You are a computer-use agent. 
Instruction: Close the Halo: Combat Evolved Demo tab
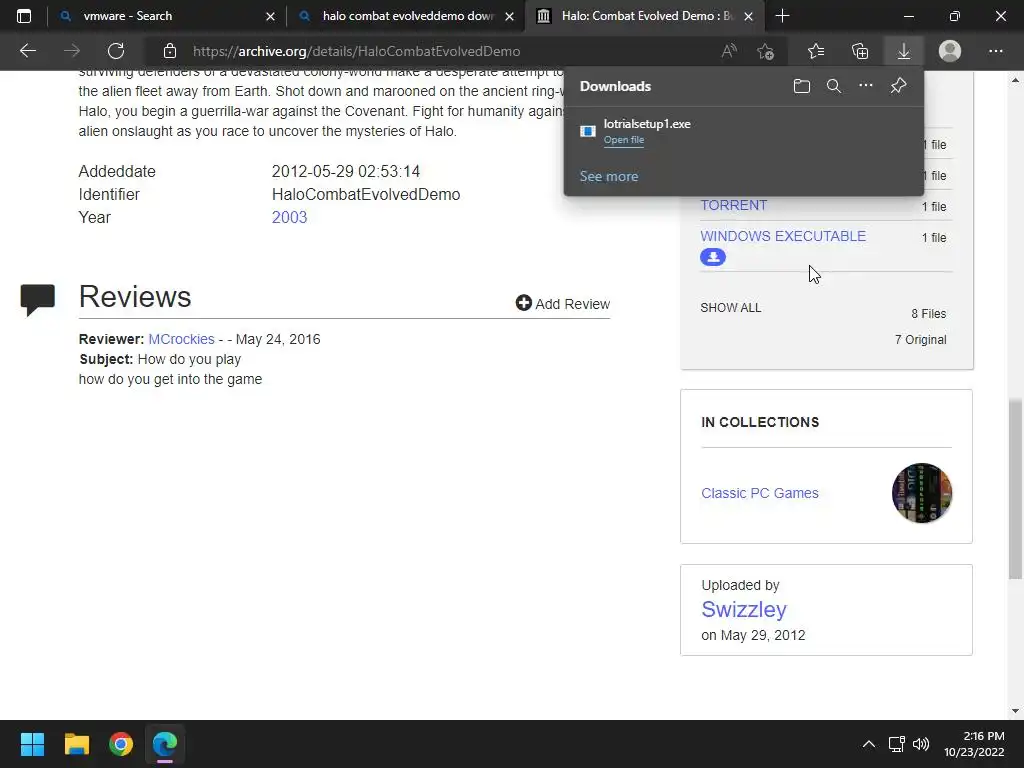pos(749,16)
